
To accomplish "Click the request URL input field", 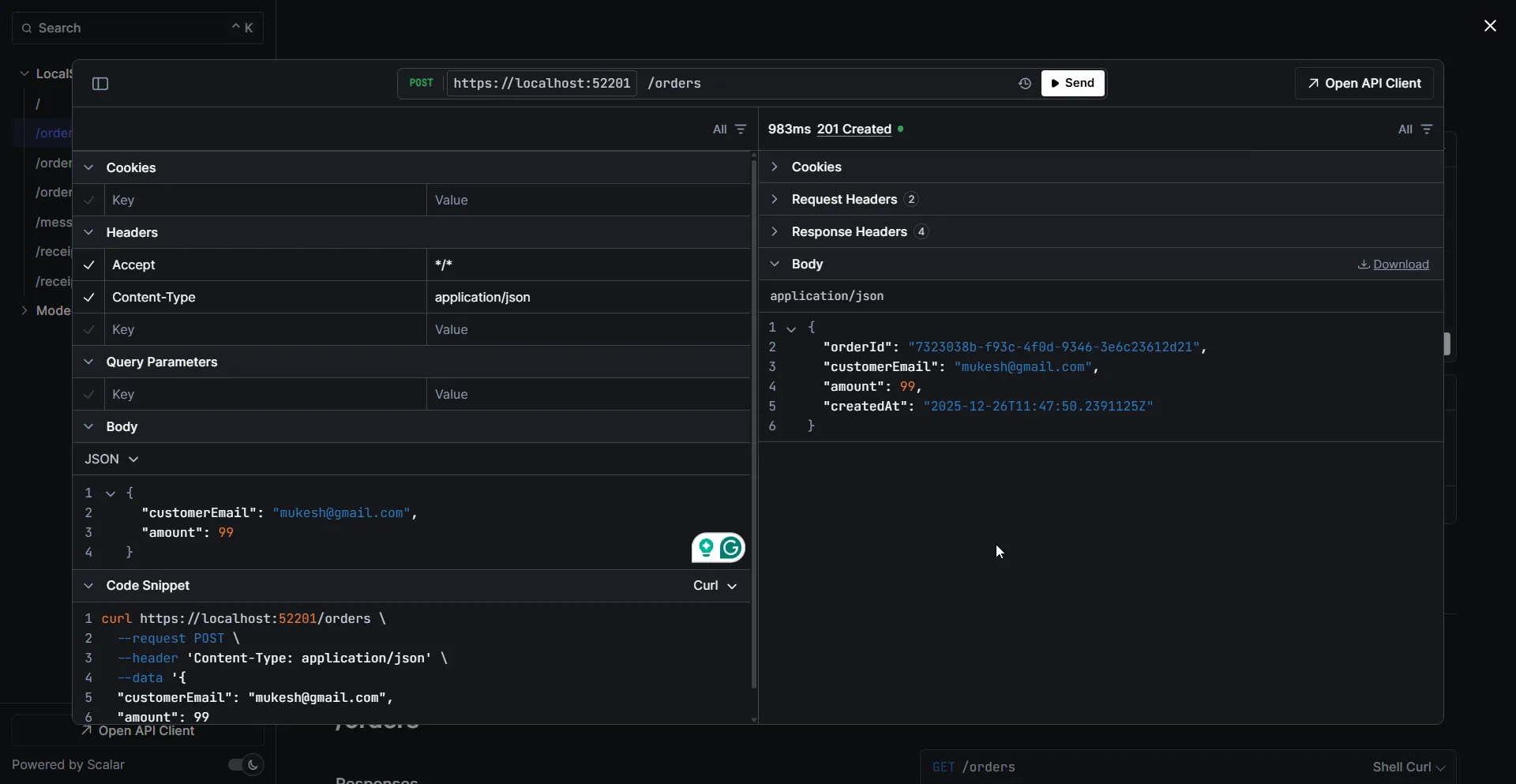I will point(790,83).
